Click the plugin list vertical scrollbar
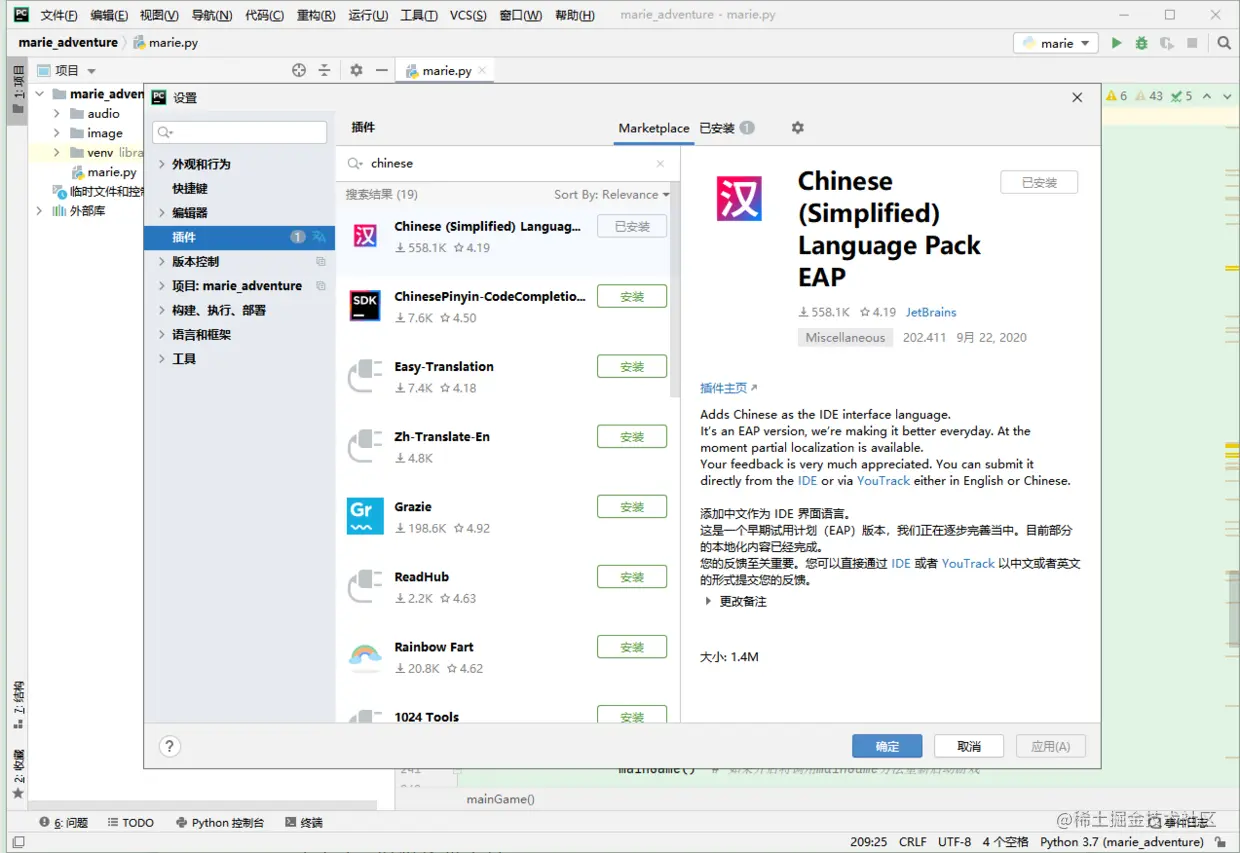Viewport: 1240px width, 853px height. (x=674, y=290)
